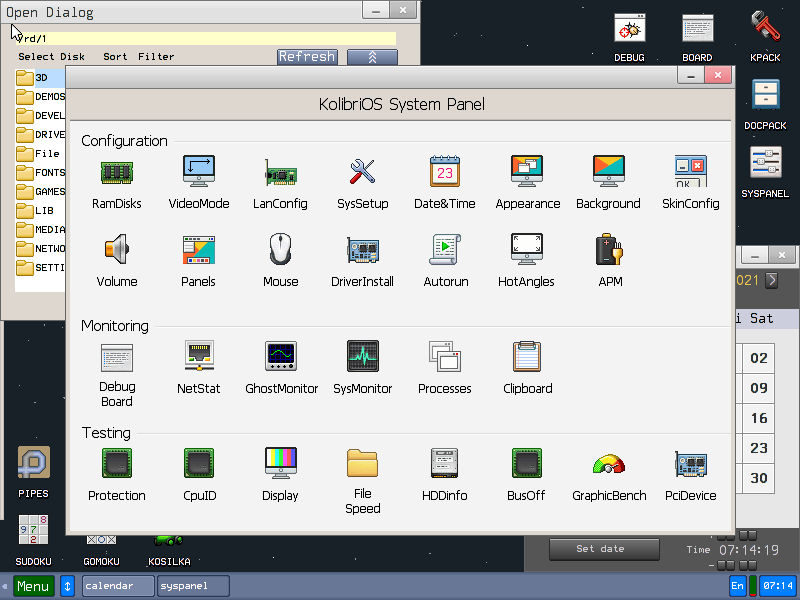Open Sort menu in Open Dialog
The width and height of the screenshot is (800, 600).
[115, 57]
